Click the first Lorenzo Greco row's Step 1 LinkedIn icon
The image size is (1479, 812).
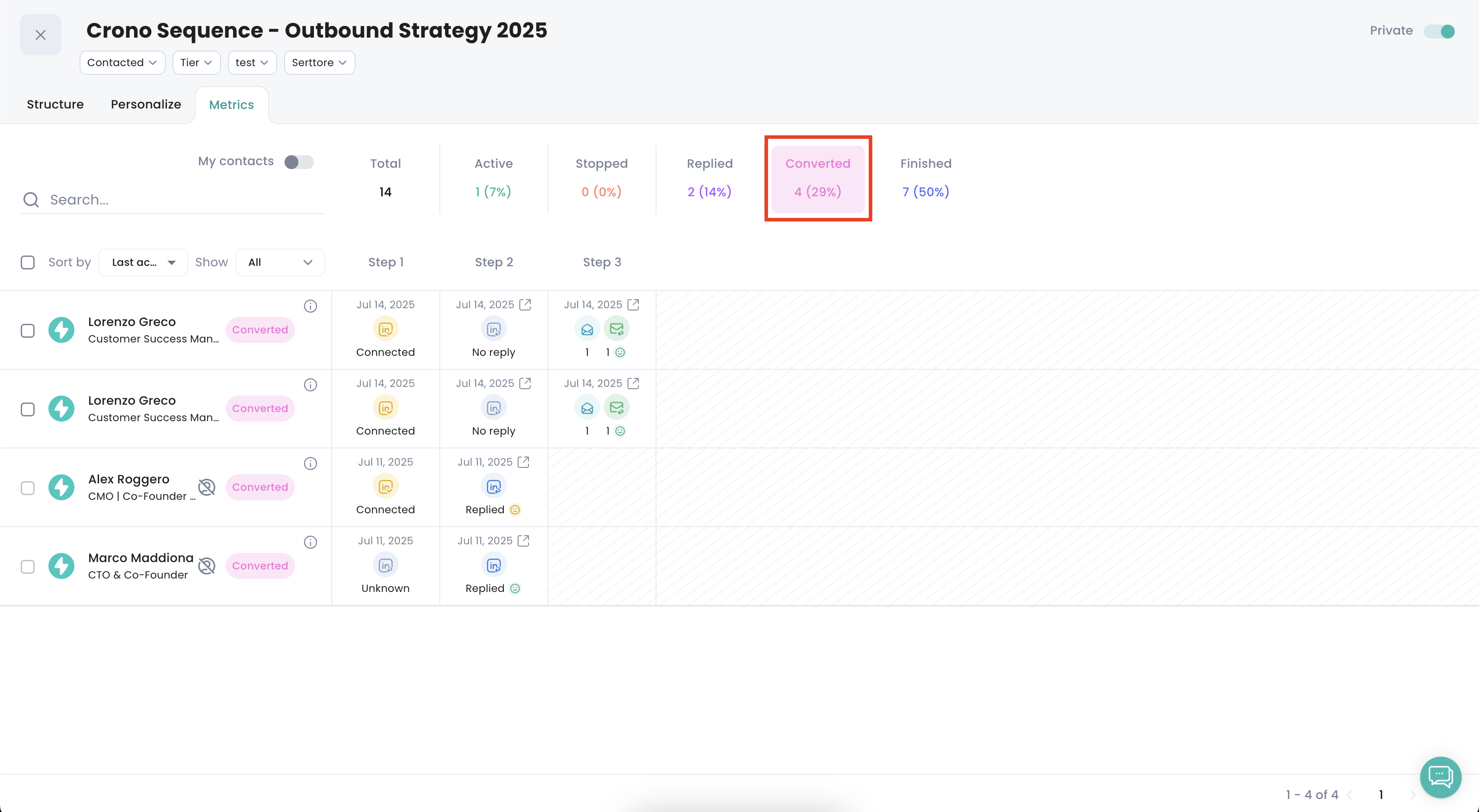[x=385, y=329]
